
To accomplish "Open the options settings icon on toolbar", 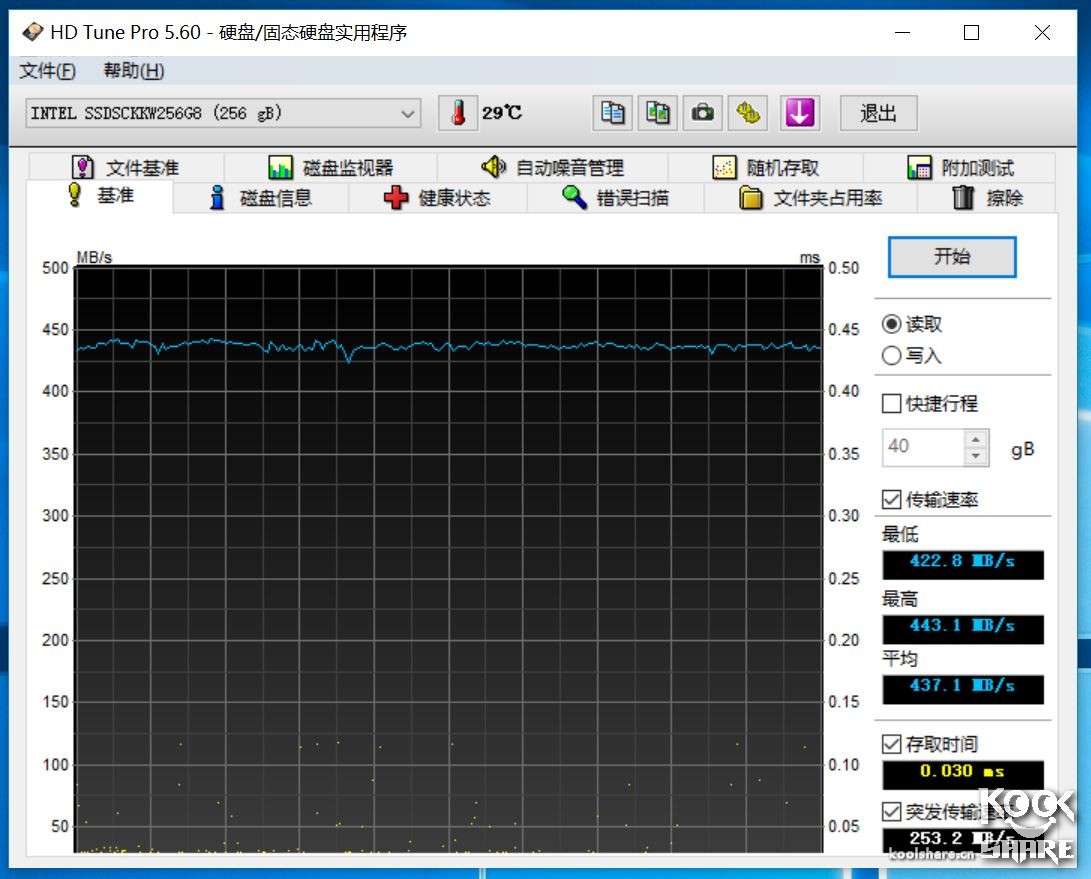I will click(x=748, y=113).
